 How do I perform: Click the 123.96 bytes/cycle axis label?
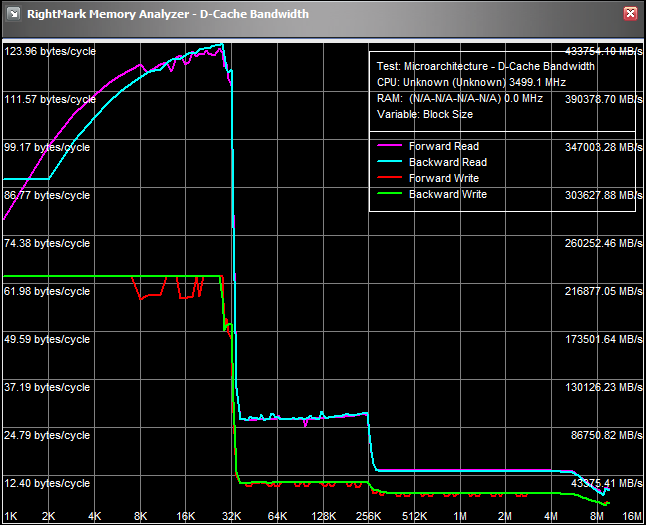pyautogui.click(x=50, y=52)
